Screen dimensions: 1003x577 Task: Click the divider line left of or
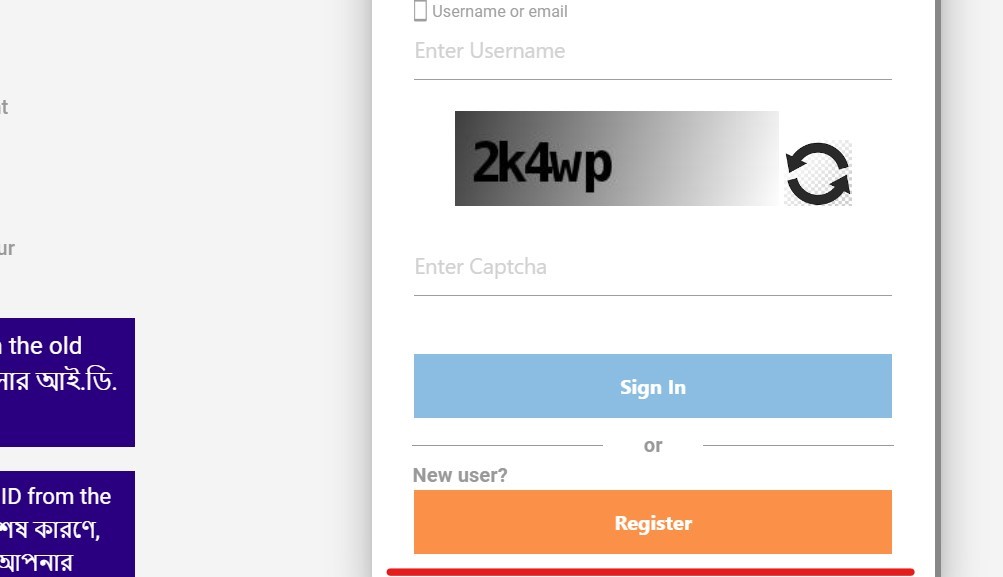507,445
